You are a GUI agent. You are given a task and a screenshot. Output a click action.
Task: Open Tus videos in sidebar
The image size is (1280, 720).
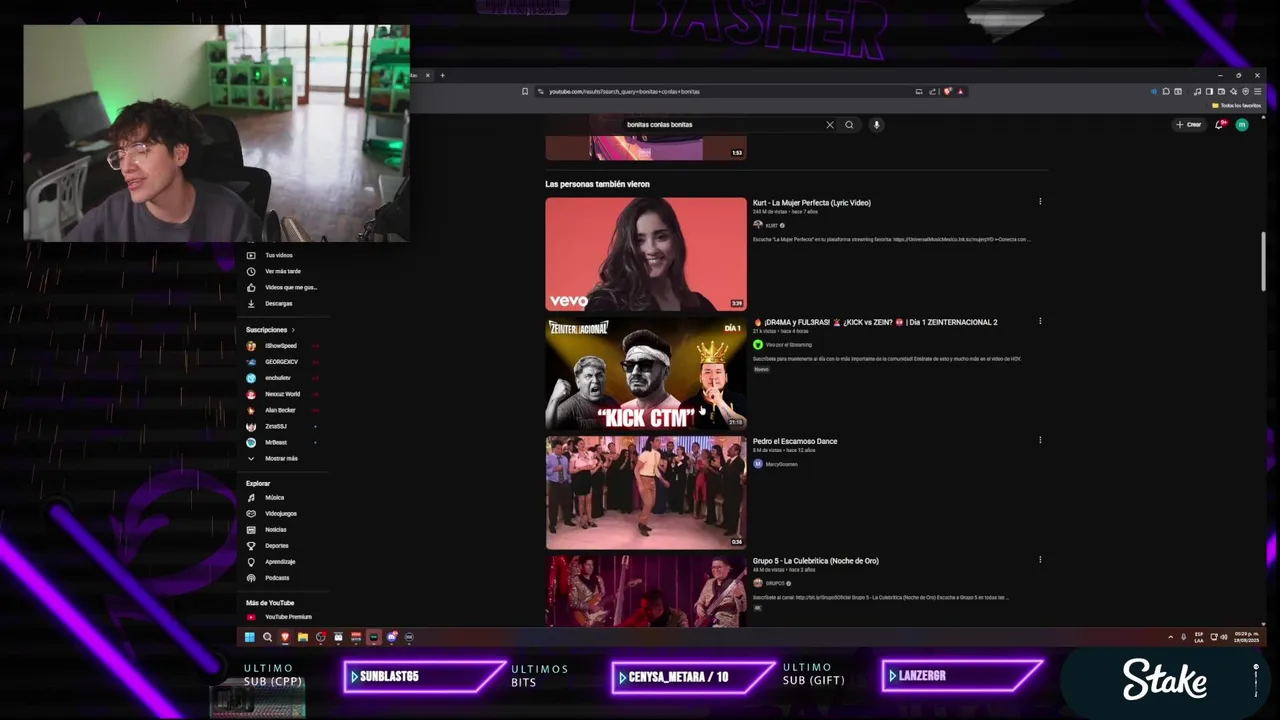tap(280, 255)
